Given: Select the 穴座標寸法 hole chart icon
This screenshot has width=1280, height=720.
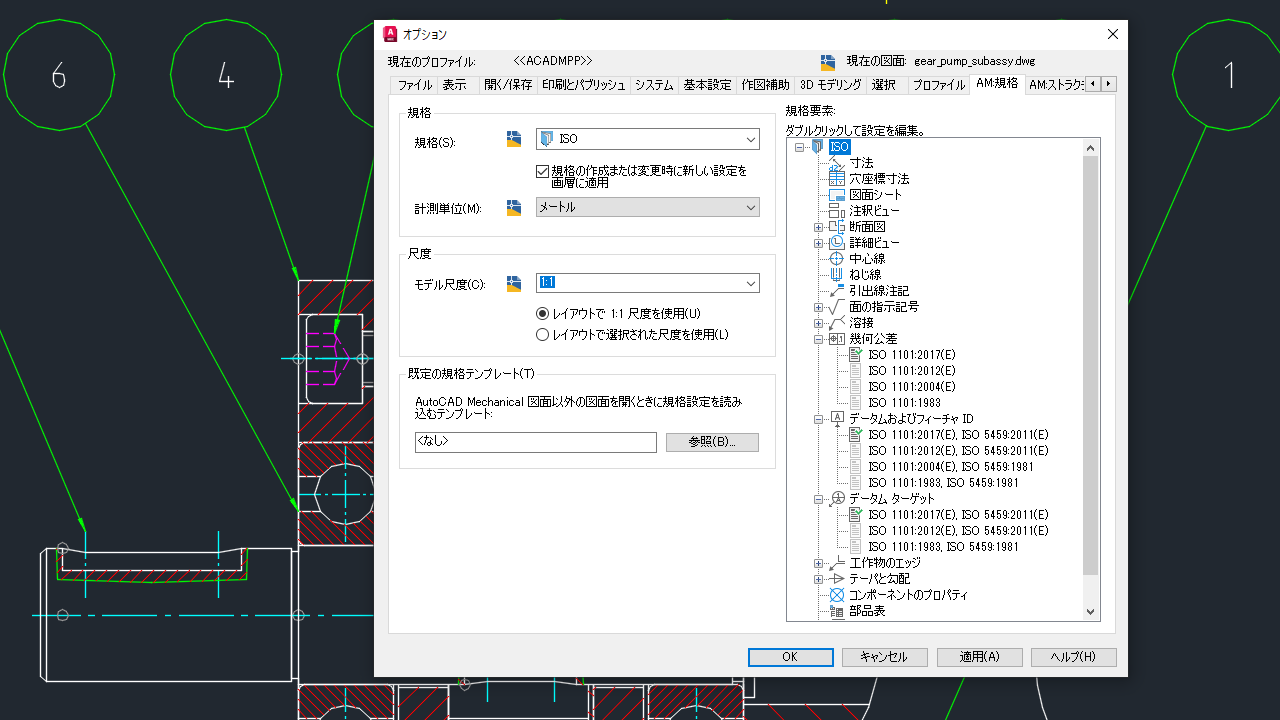Looking at the screenshot, I should coord(837,179).
